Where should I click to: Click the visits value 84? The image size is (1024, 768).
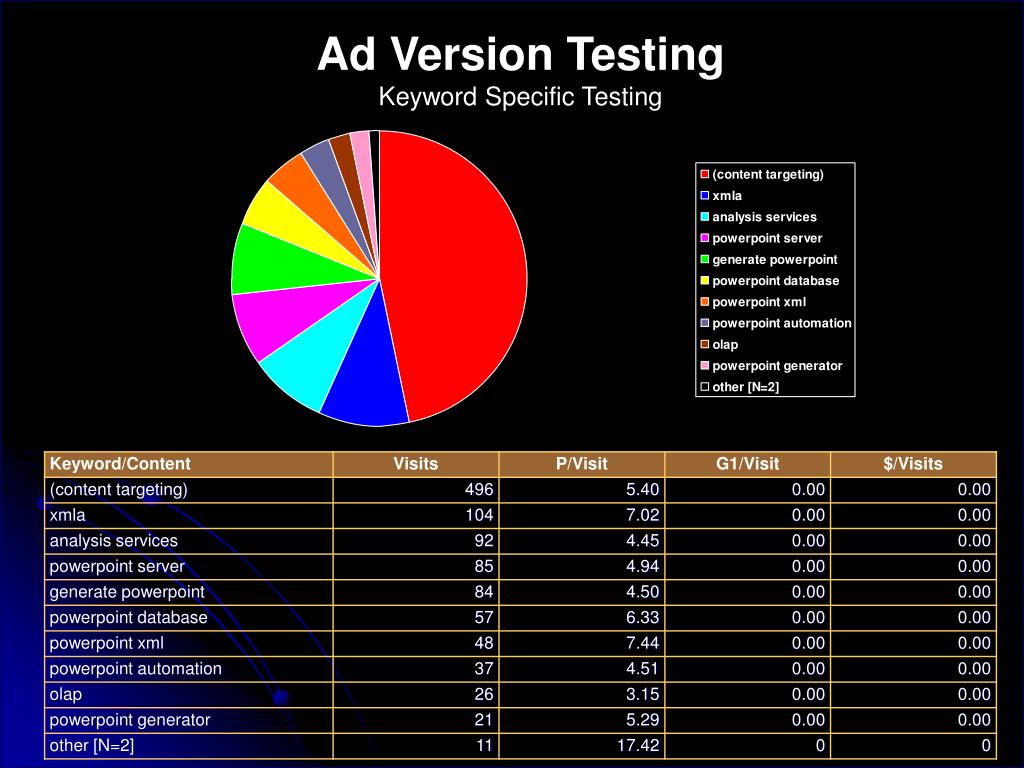[x=484, y=592]
